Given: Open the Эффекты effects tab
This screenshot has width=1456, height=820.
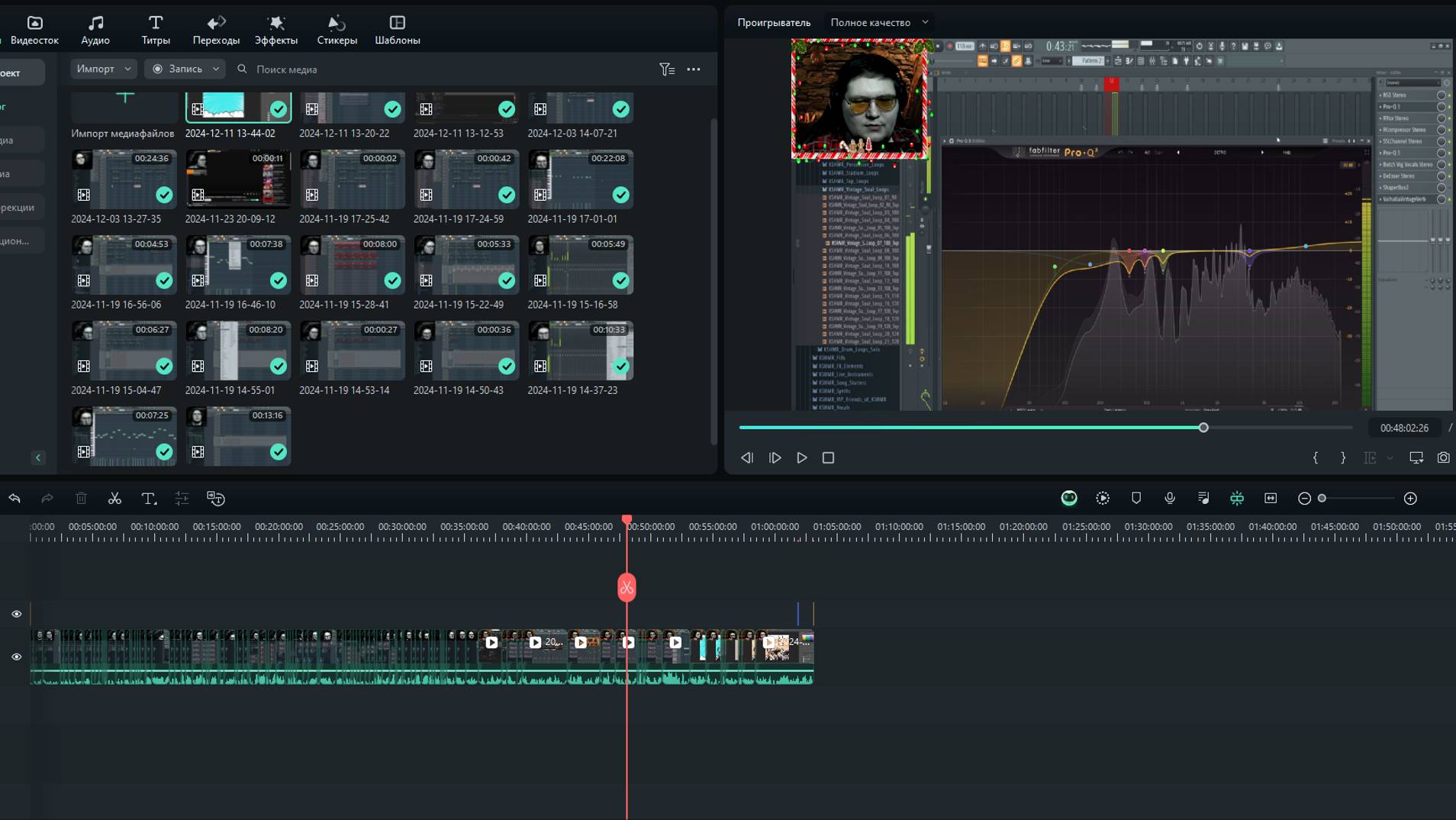Looking at the screenshot, I should [x=276, y=30].
